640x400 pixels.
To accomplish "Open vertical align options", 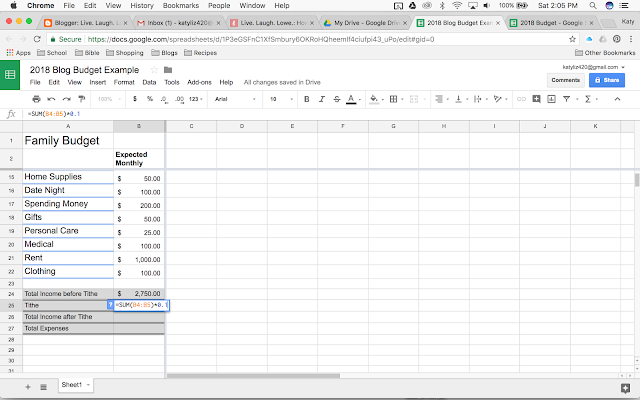I will [x=458, y=99].
